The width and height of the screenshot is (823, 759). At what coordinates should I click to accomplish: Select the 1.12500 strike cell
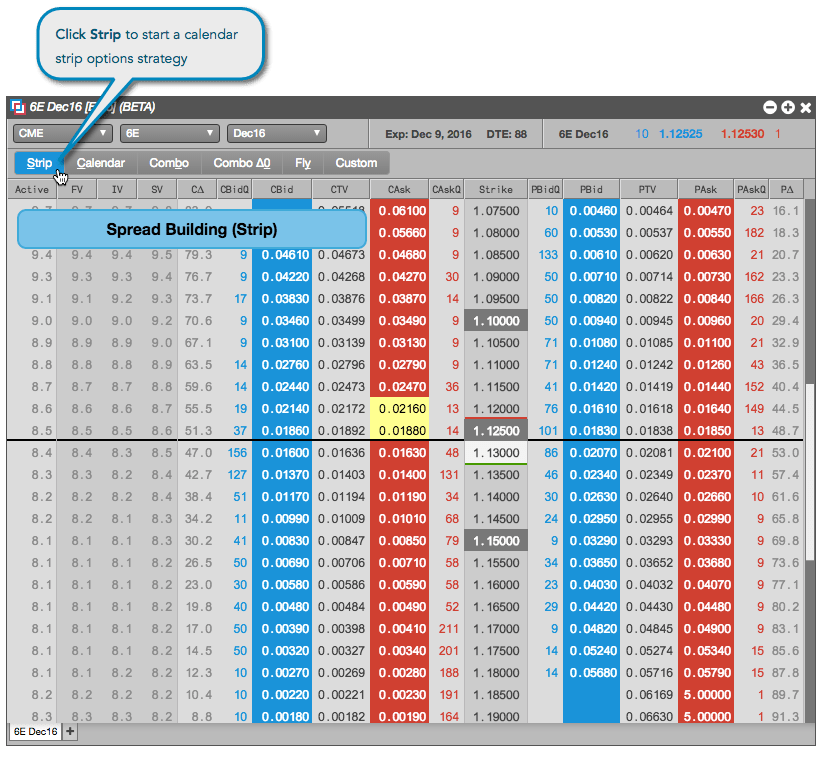pos(496,430)
